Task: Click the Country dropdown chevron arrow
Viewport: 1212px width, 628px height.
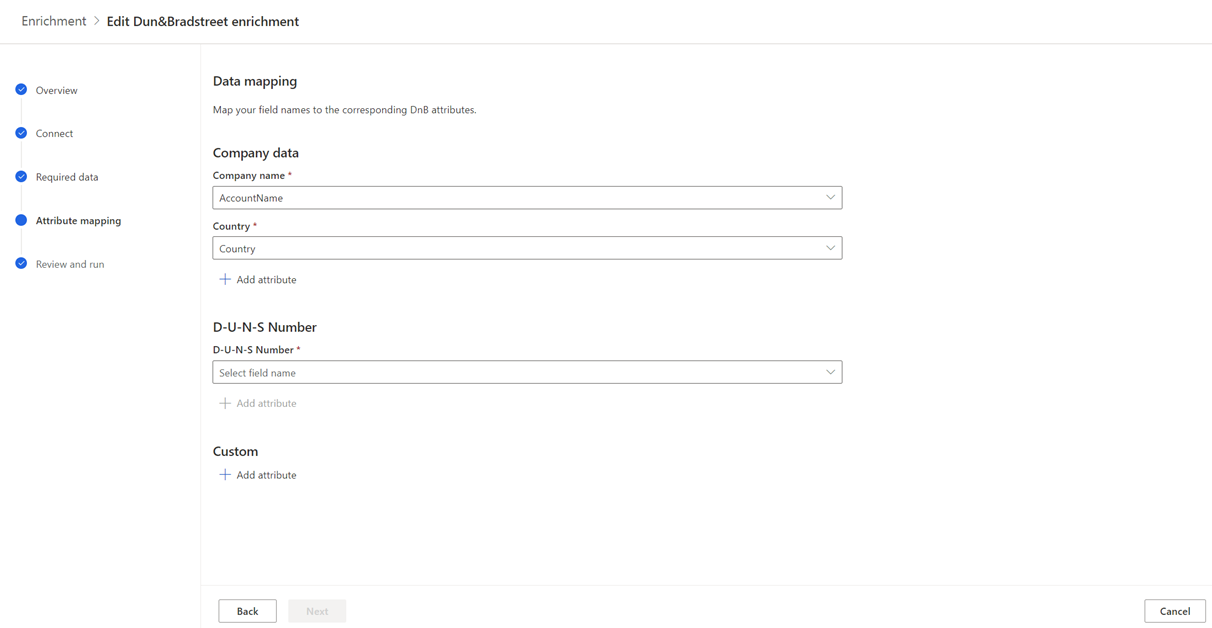Action: 830,248
